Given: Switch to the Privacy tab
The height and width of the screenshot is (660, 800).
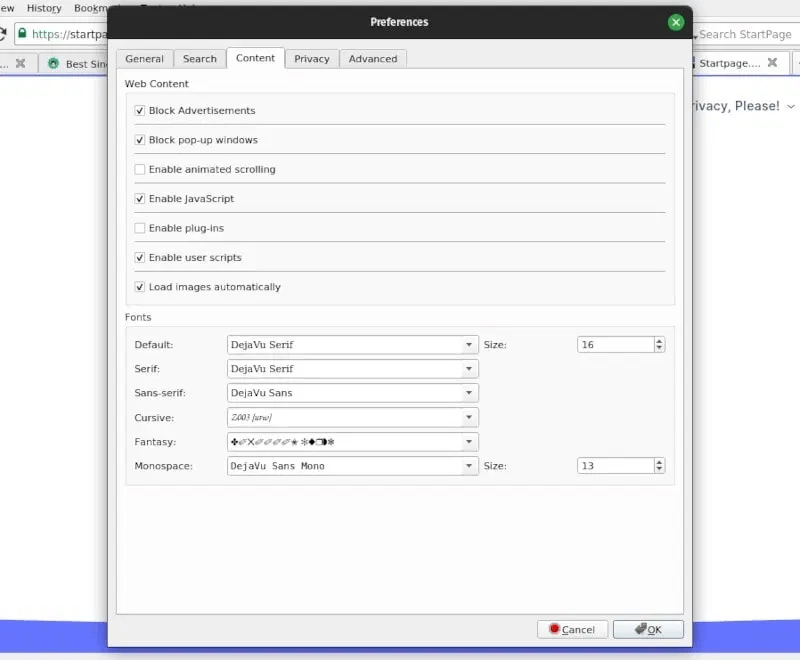Looking at the screenshot, I should click(x=312, y=59).
